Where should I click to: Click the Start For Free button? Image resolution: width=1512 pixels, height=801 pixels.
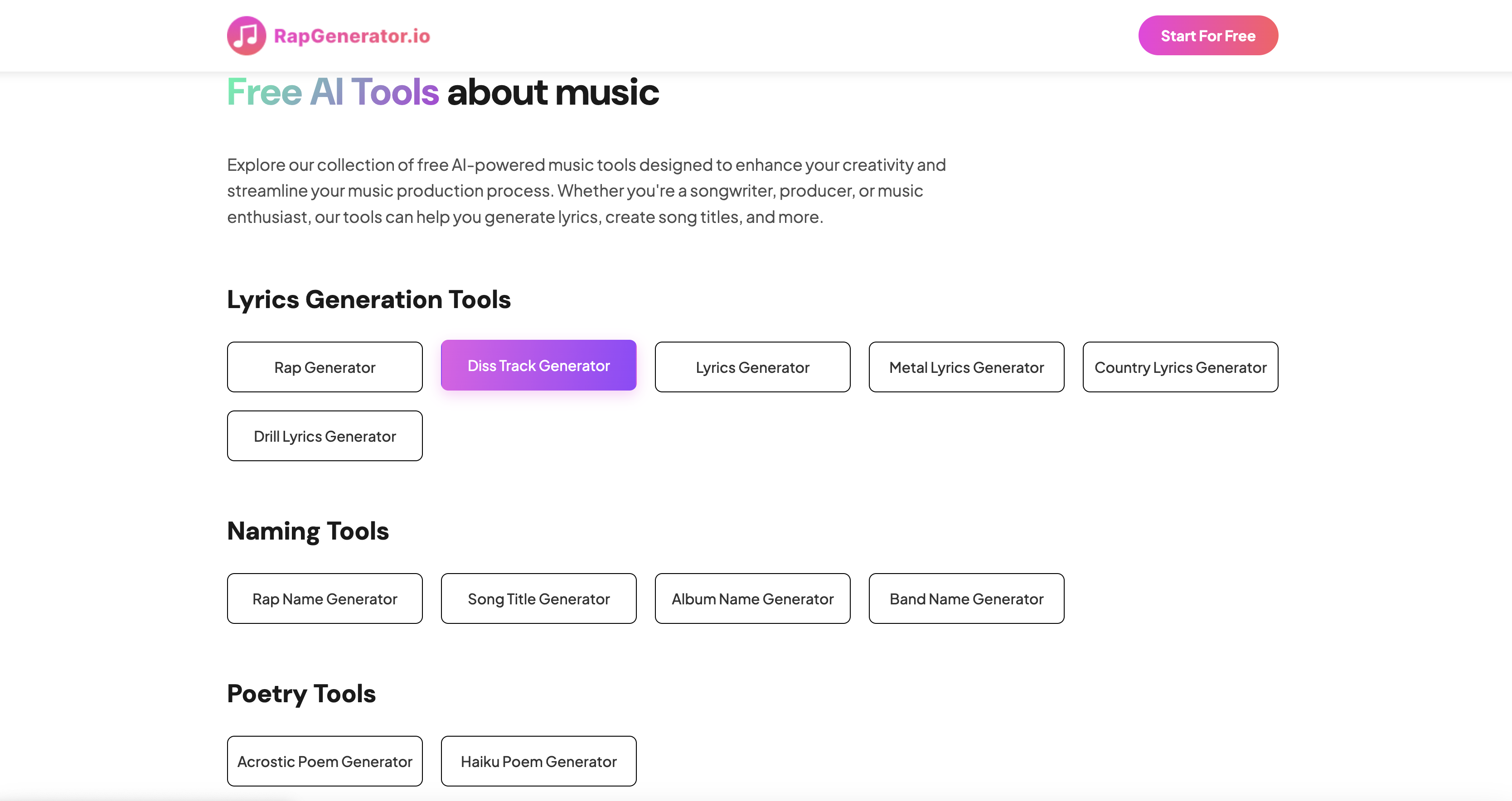[x=1208, y=35]
